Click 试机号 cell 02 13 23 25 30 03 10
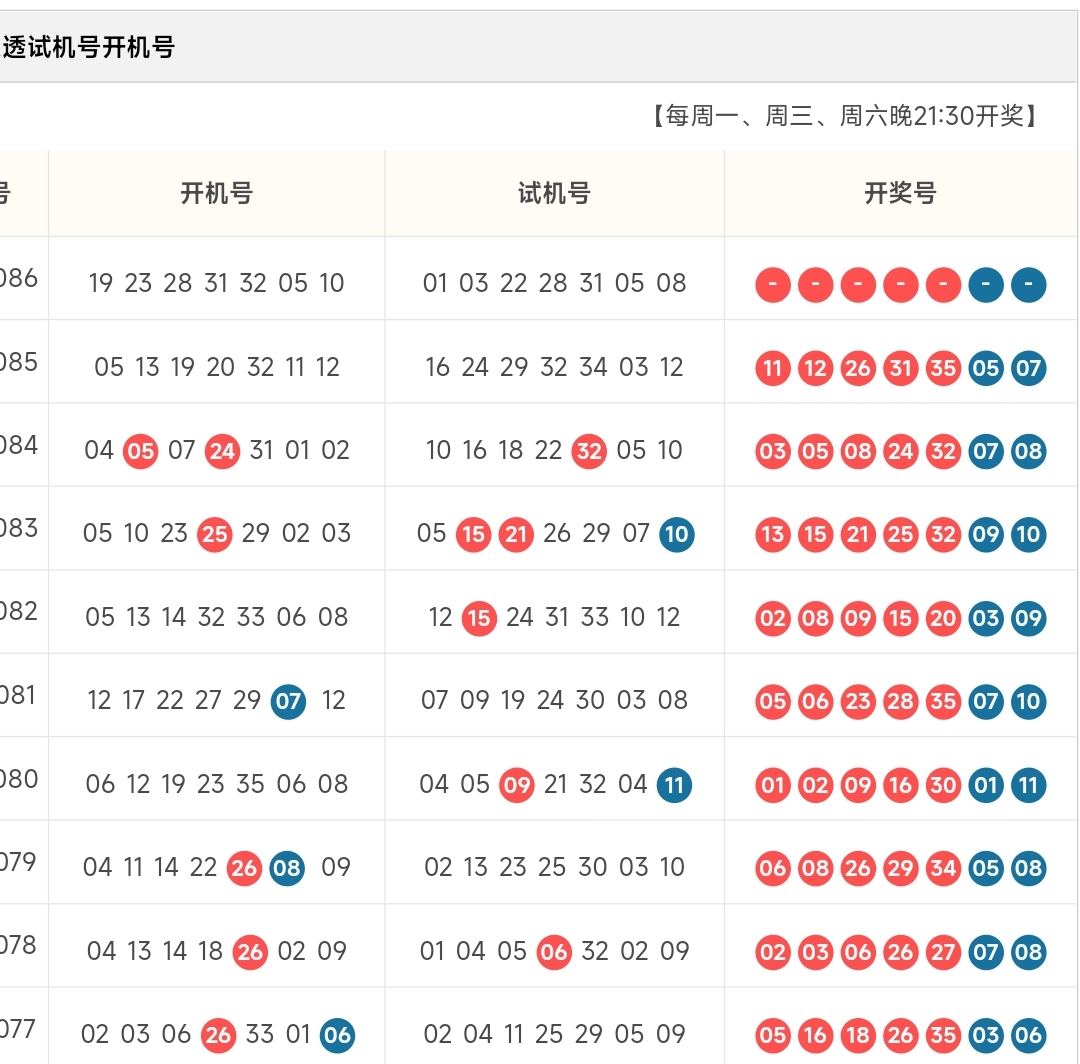The image size is (1080, 1064). pos(554,867)
